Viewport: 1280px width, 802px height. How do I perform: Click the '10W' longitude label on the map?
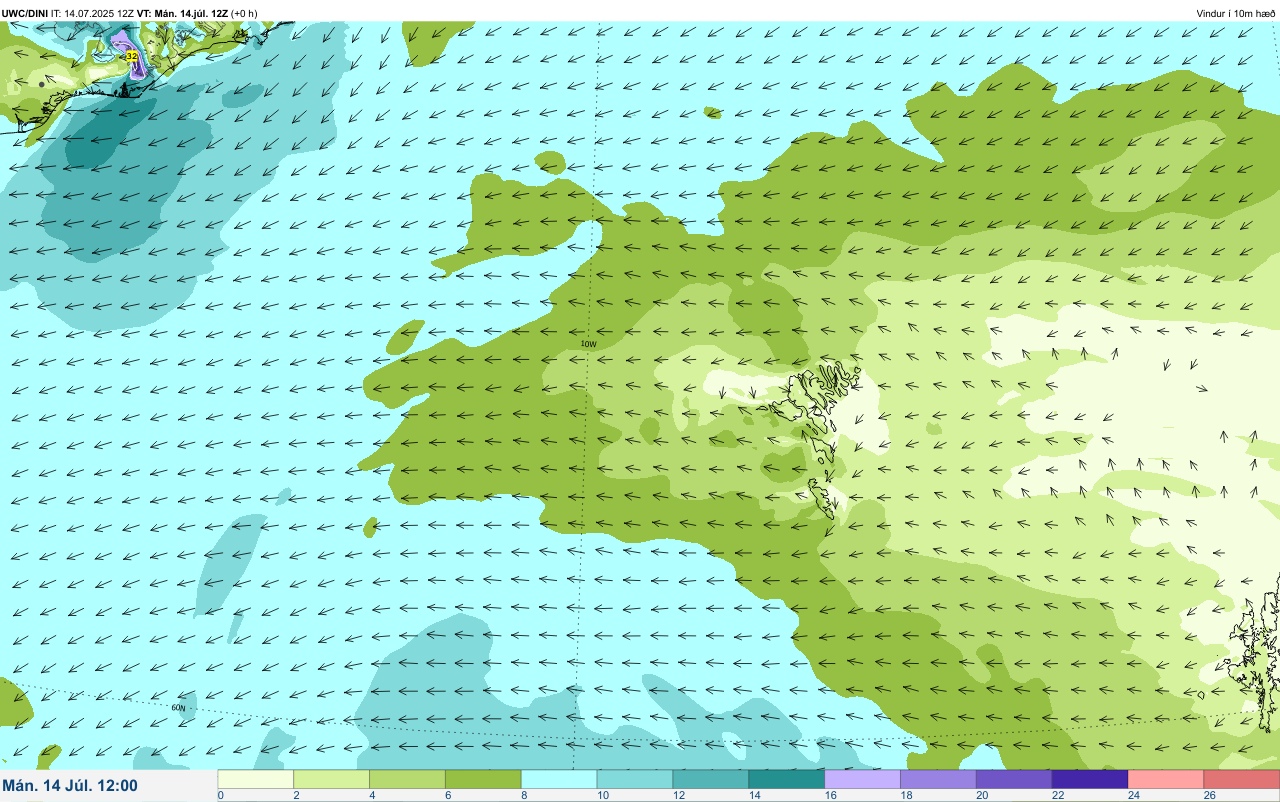point(589,344)
